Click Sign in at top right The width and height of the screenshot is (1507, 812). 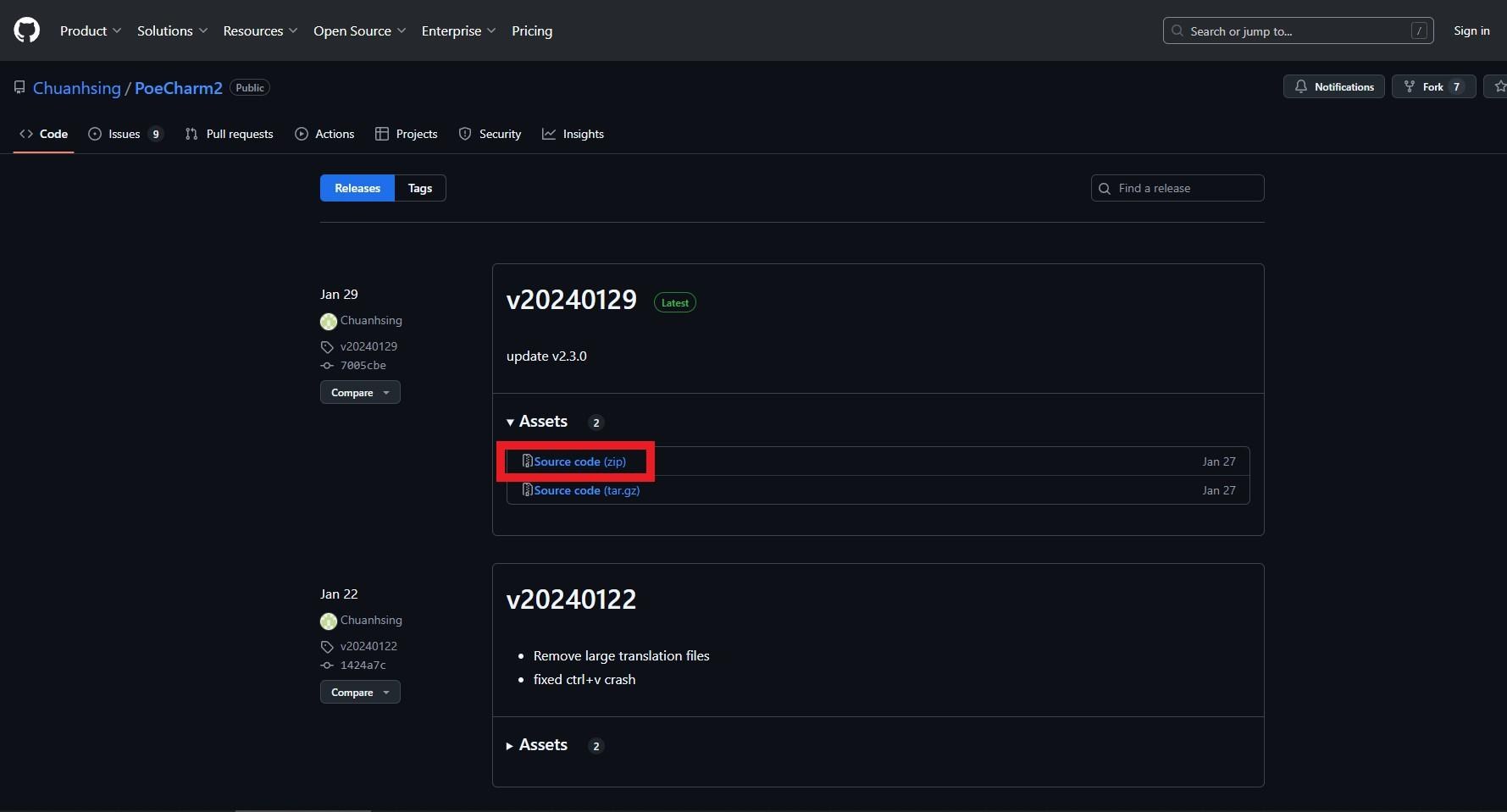tap(1471, 30)
